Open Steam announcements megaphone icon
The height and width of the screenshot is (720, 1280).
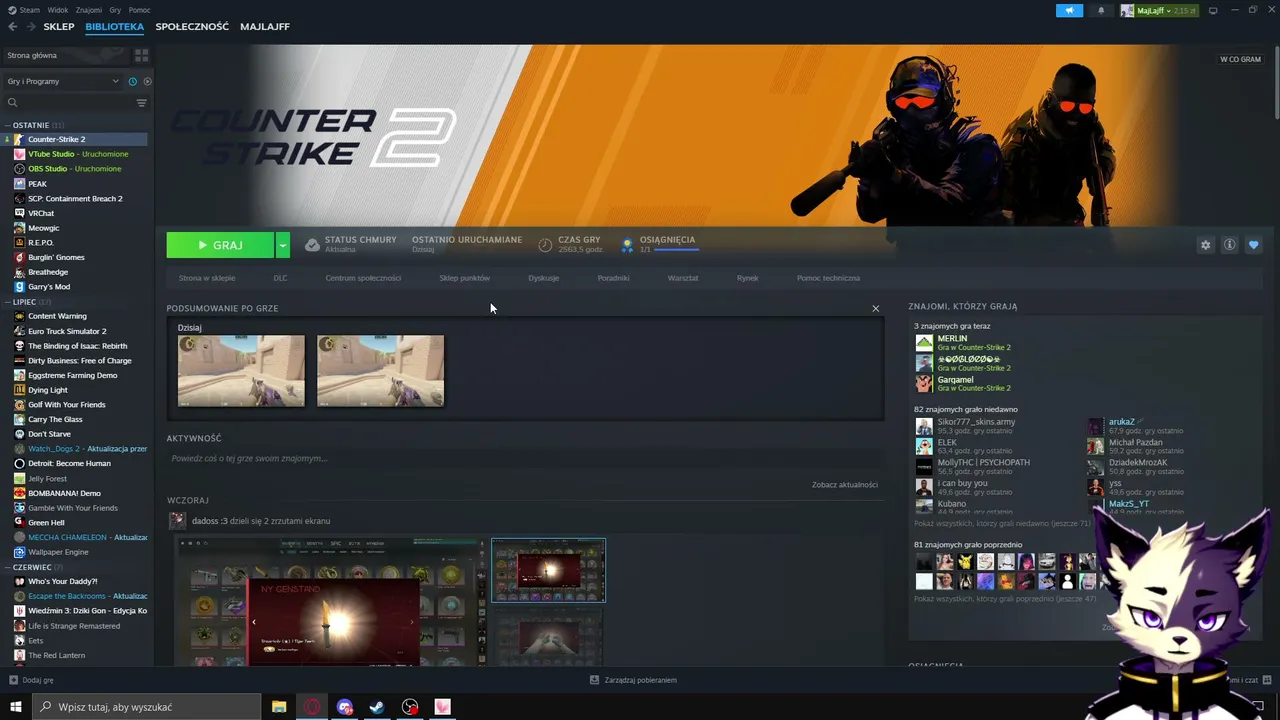pyautogui.click(x=1069, y=11)
